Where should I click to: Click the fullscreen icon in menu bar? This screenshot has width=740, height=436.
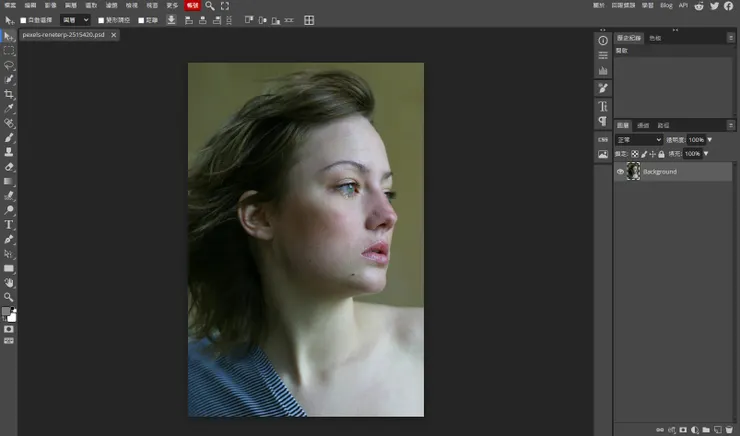point(225,6)
